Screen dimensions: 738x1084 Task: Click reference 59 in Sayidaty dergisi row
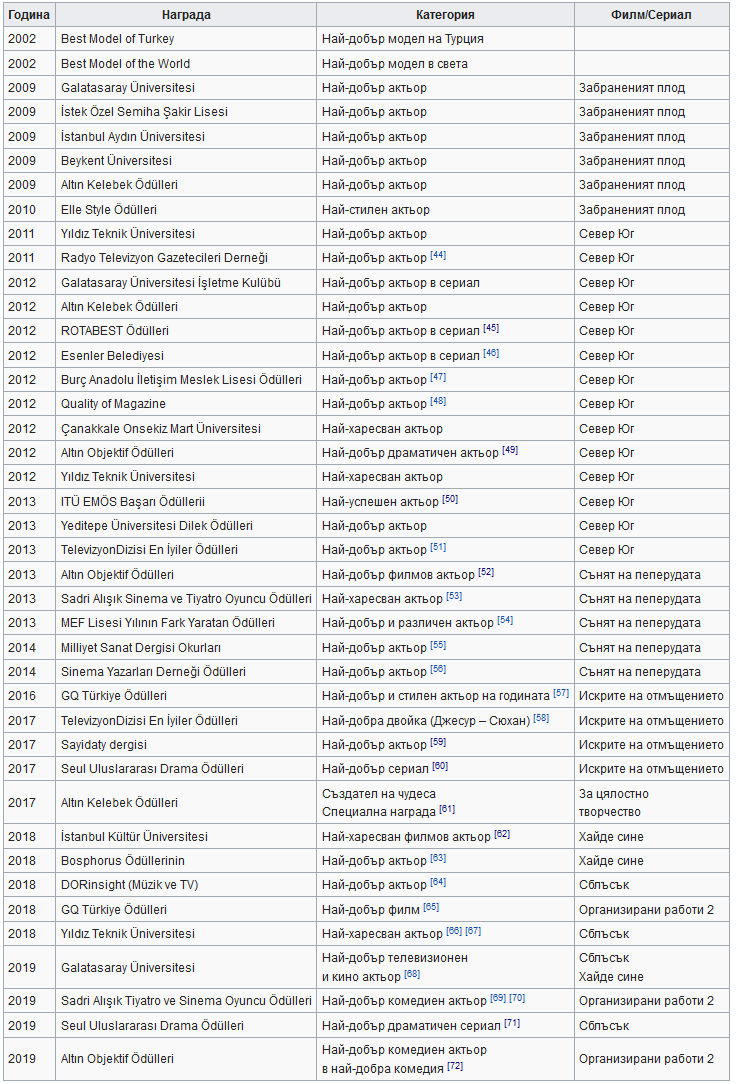point(438,742)
